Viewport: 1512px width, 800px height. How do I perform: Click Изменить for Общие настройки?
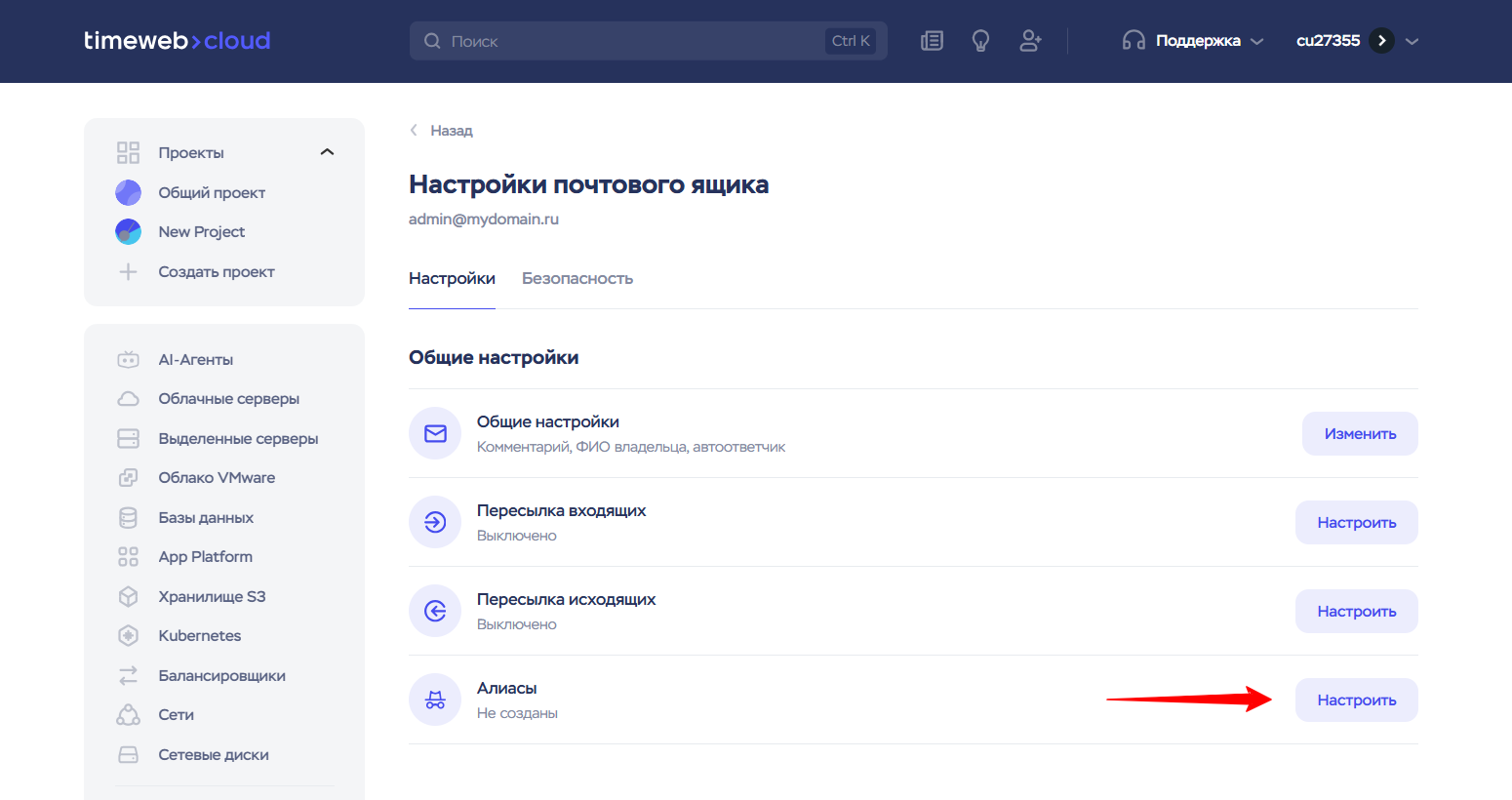[1359, 433]
